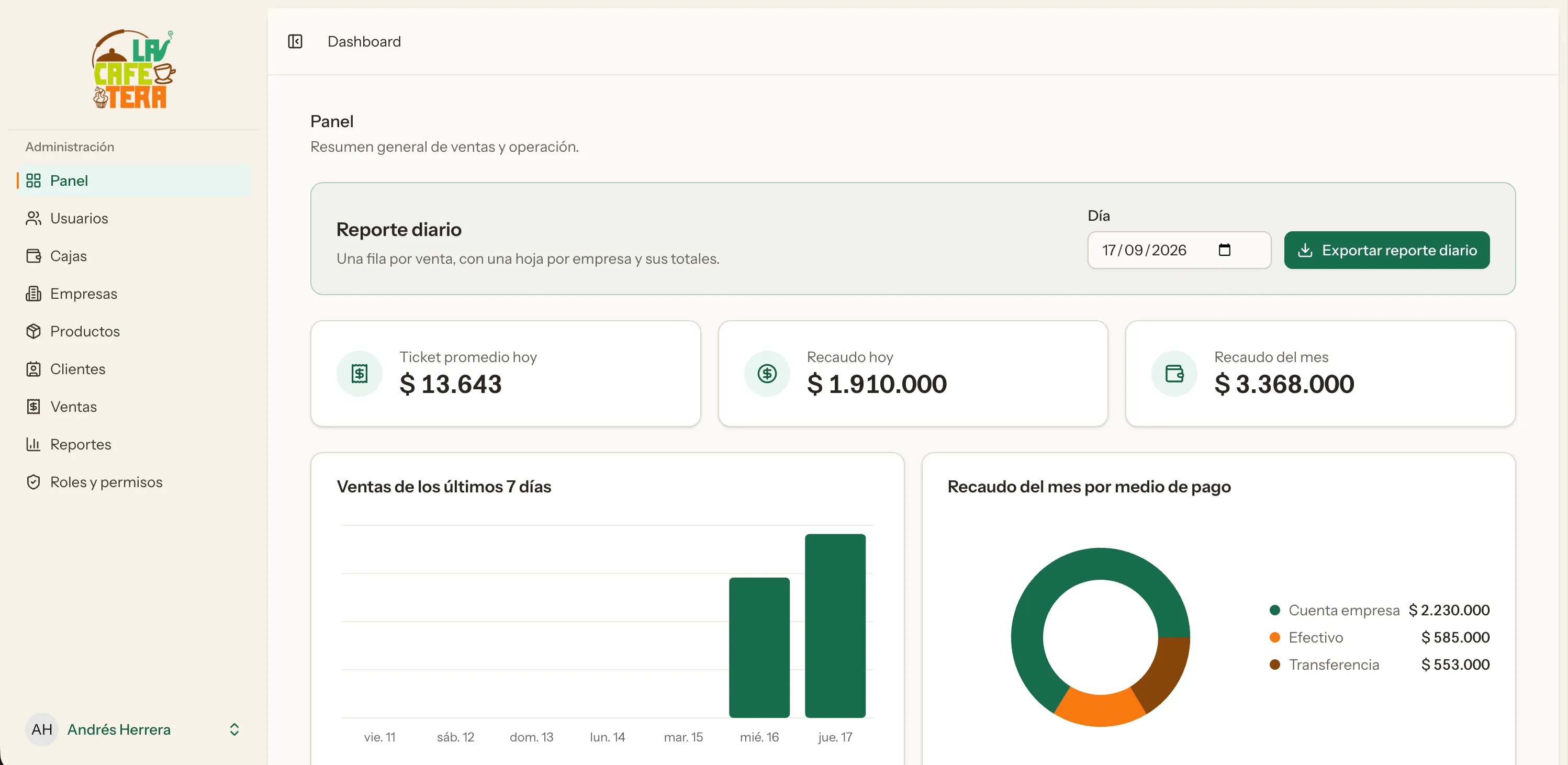
Task: Click the Recaudo del mes wallet icon
Action: pos(1174,374)
